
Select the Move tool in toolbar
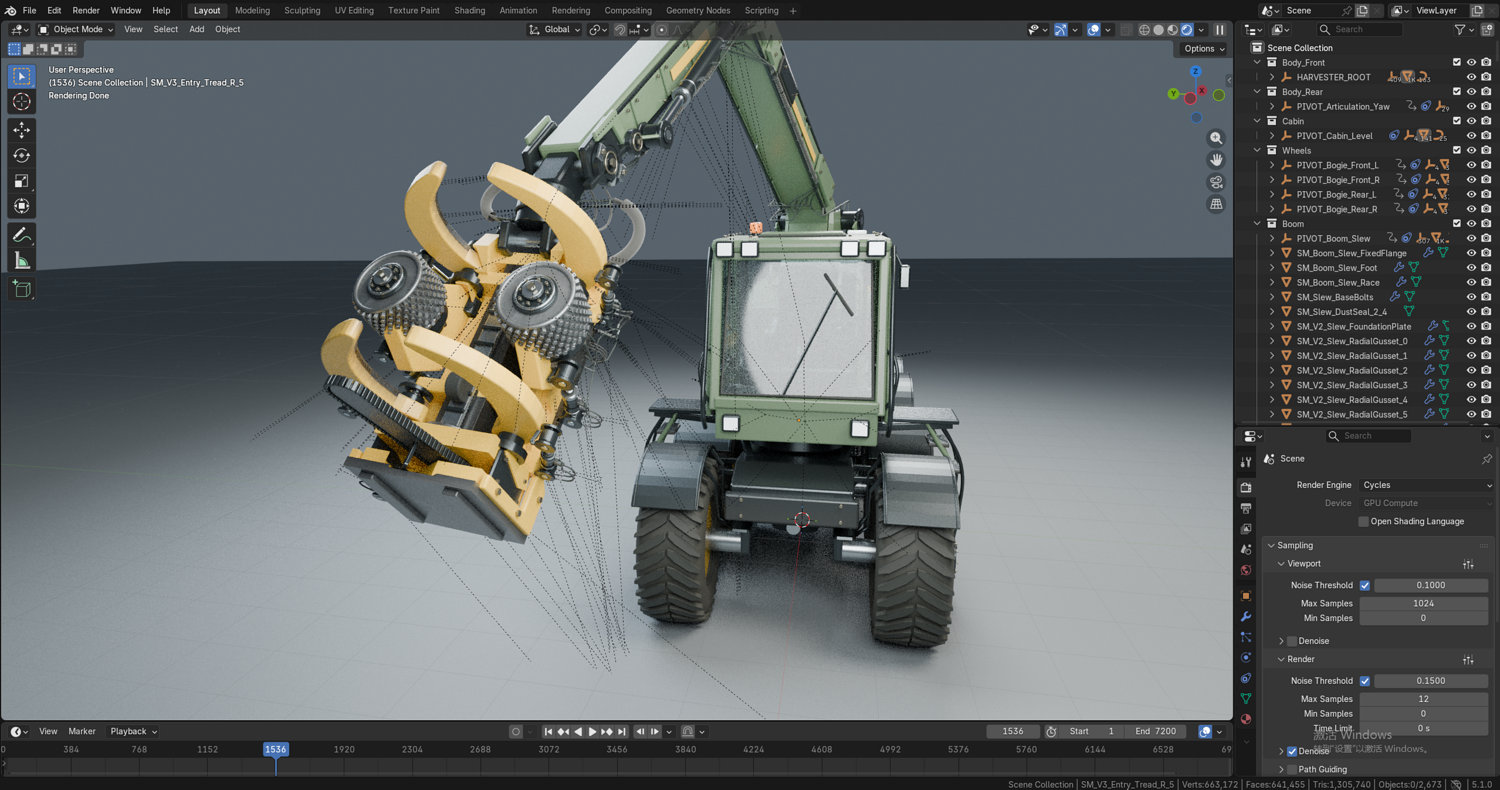(21, 130)
